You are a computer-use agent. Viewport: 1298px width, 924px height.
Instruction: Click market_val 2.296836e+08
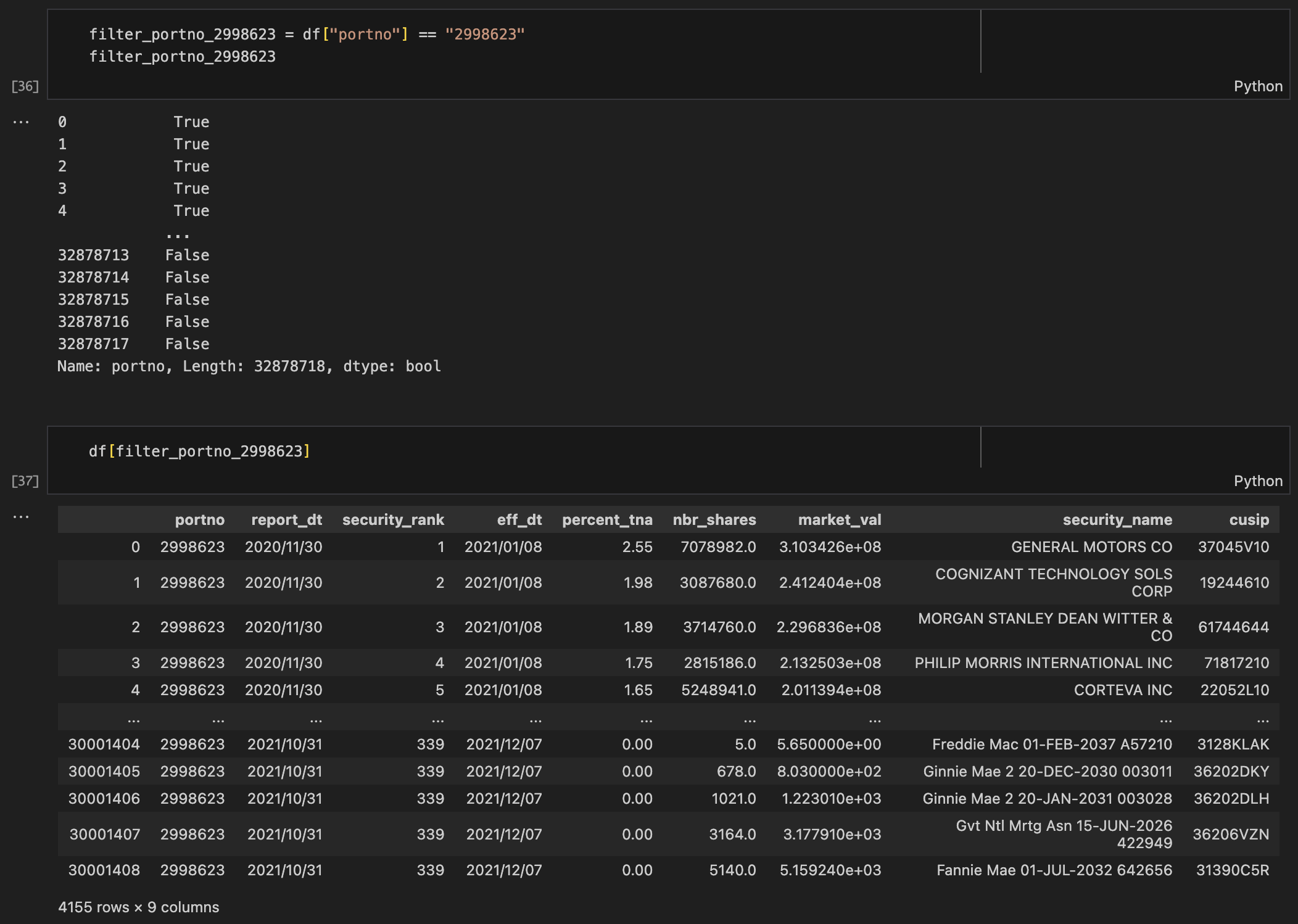[829, 627]
